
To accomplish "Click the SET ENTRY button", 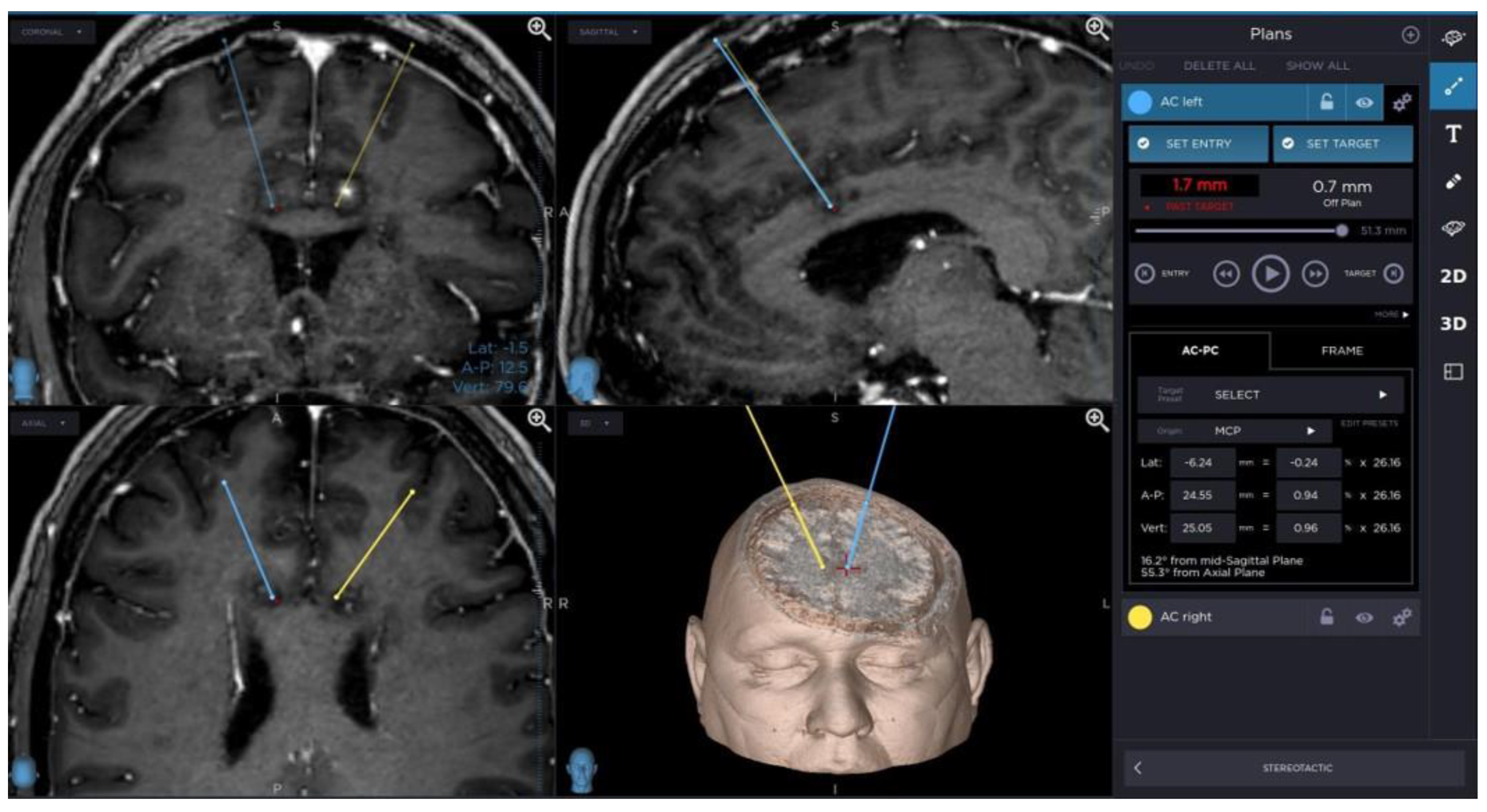I will 1198,144.
